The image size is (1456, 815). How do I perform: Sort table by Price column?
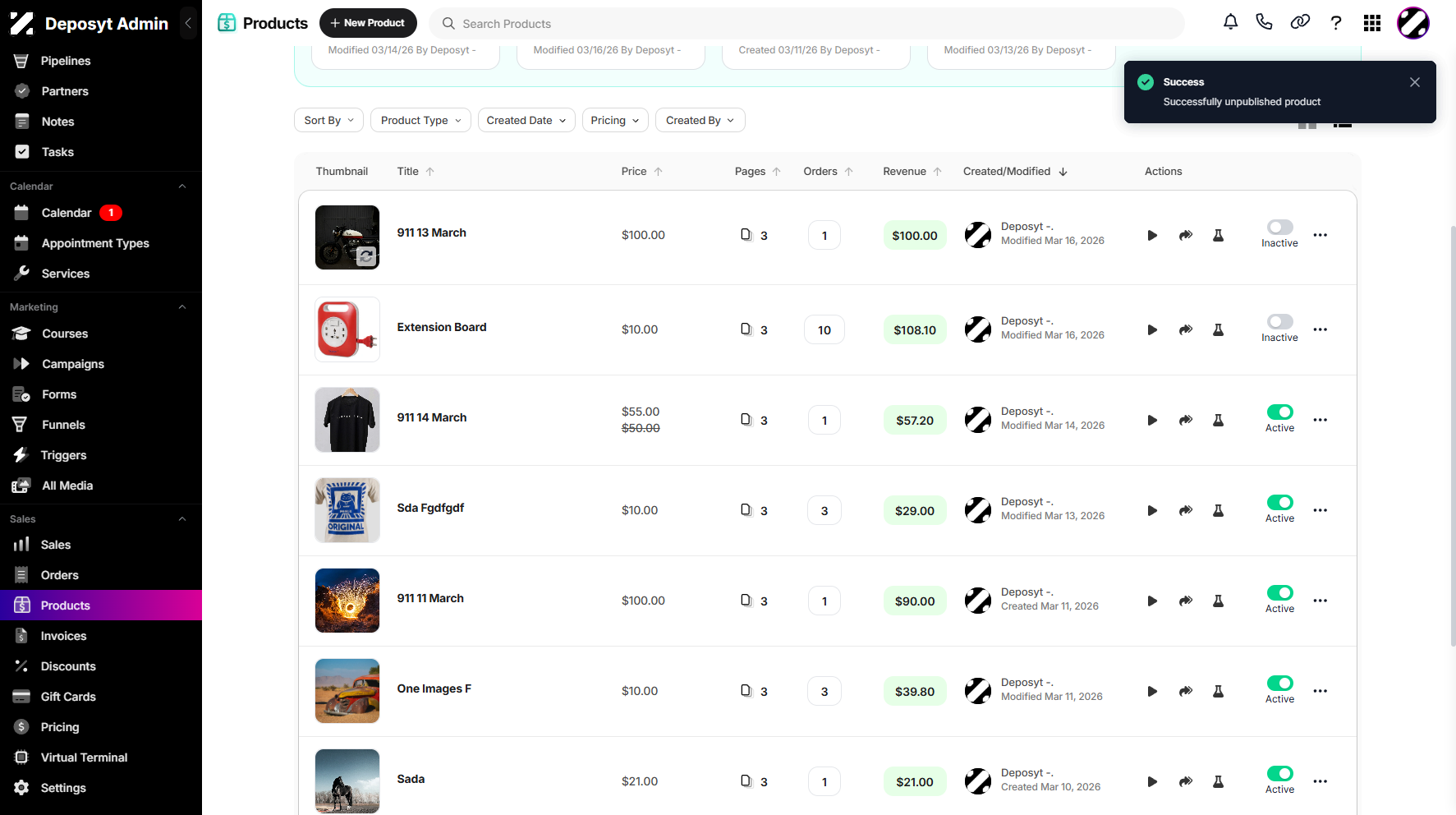(641, 171)
